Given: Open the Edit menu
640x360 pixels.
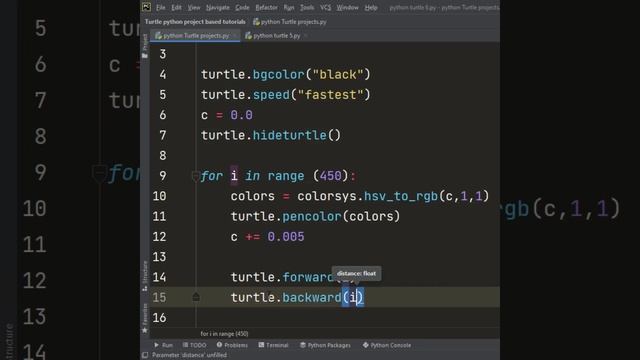Looking at the screenshot, I should [176, 7].
